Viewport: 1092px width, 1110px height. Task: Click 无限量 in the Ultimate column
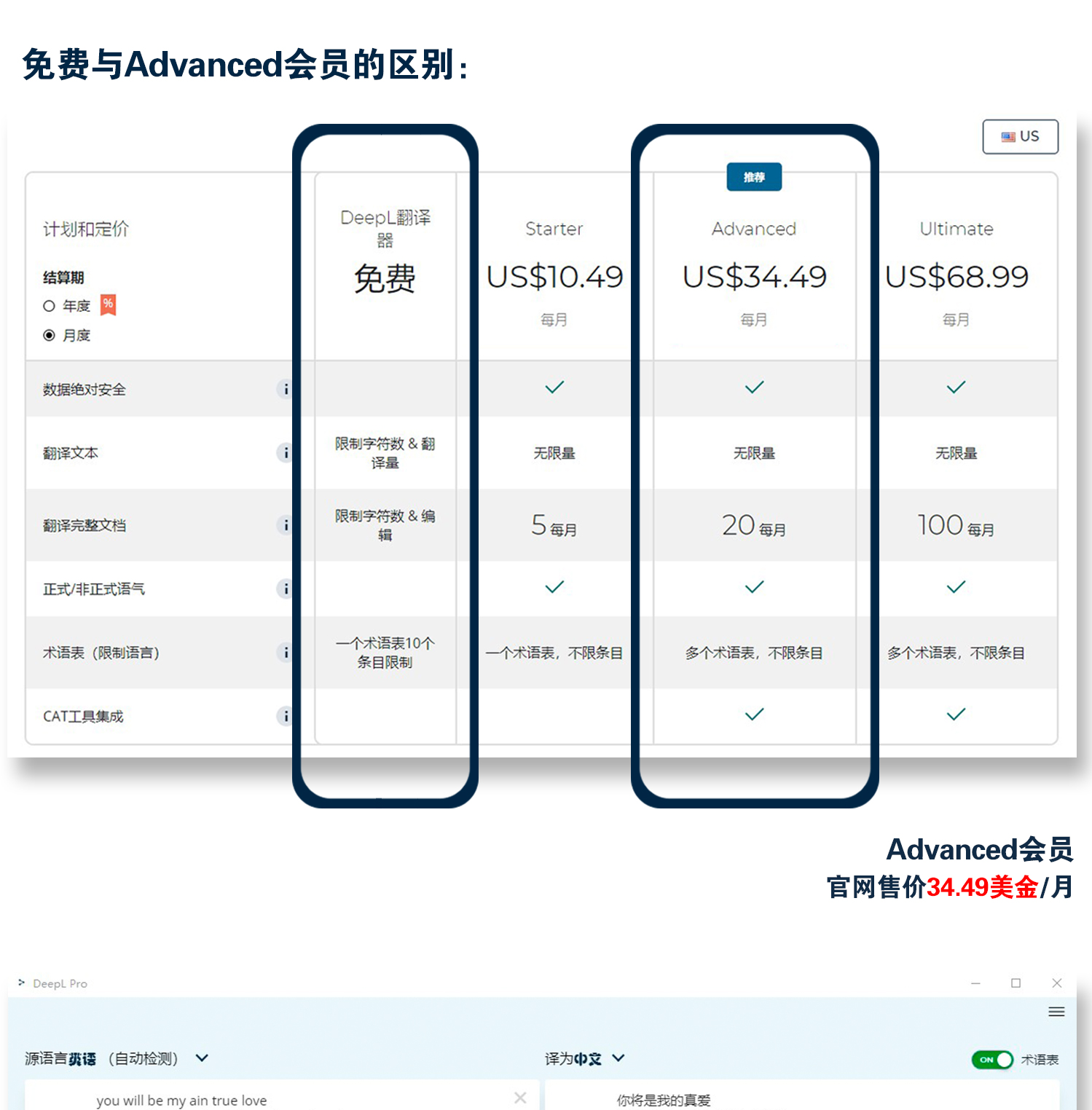click(x=957, y=453)
